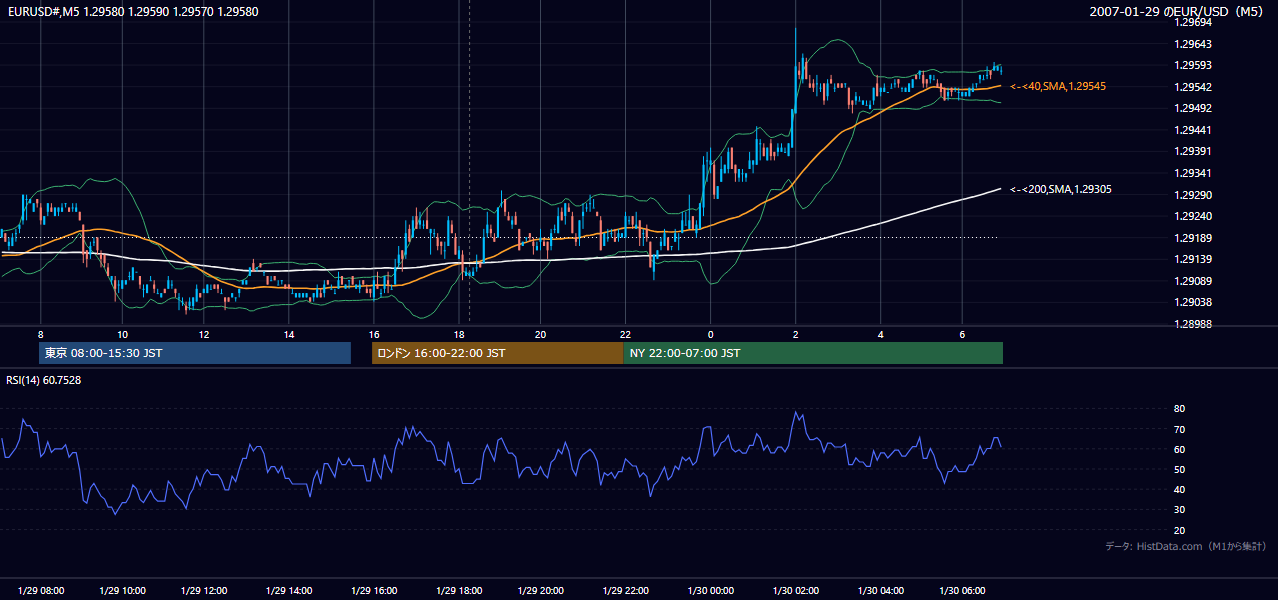The height and width of the screenshot is (600, 1278).
Task: Select the 1/30 02:00 date label
Action: pos(797,590)
